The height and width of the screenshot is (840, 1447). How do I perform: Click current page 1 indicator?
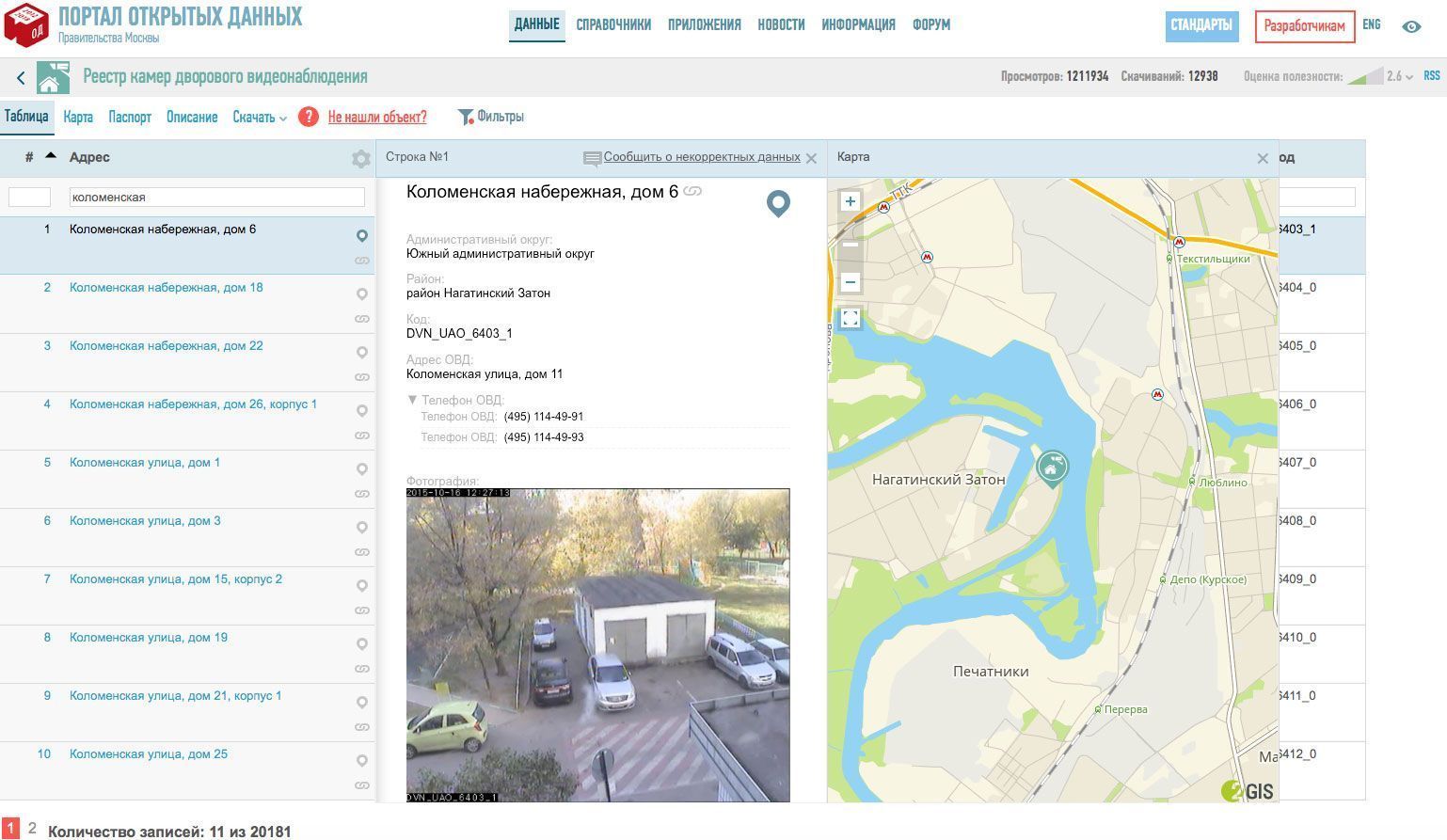(10, 828)
